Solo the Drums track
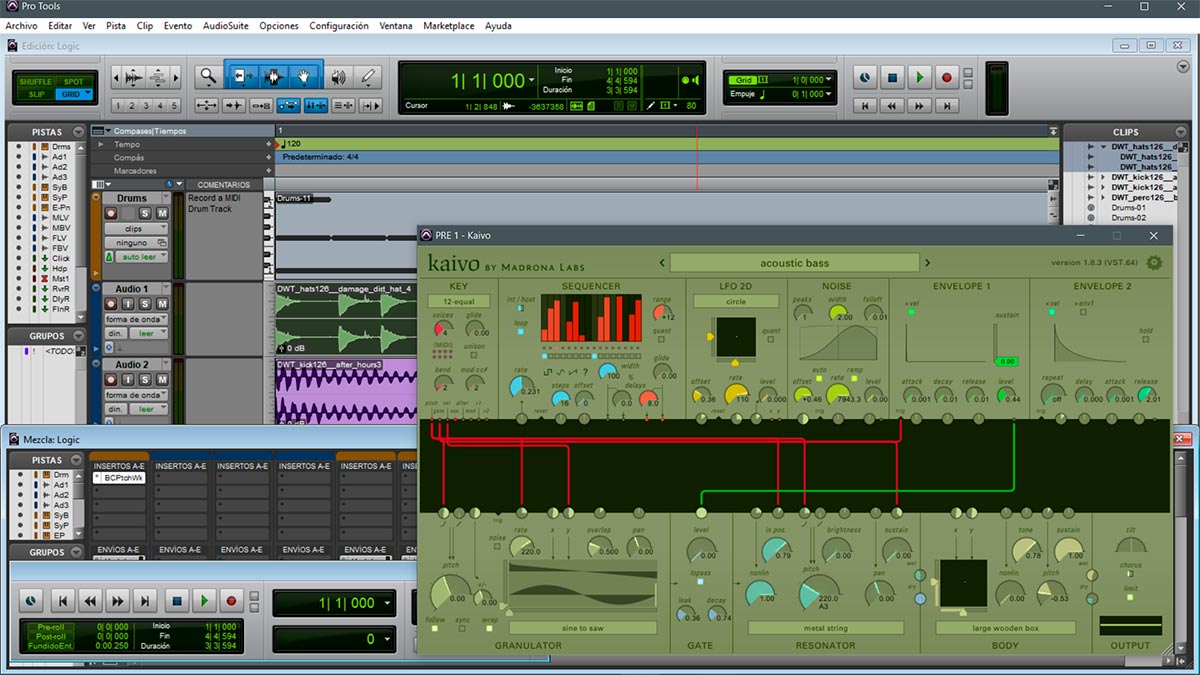This screenshot has width=1200, height=675. (x=145, y=213)
